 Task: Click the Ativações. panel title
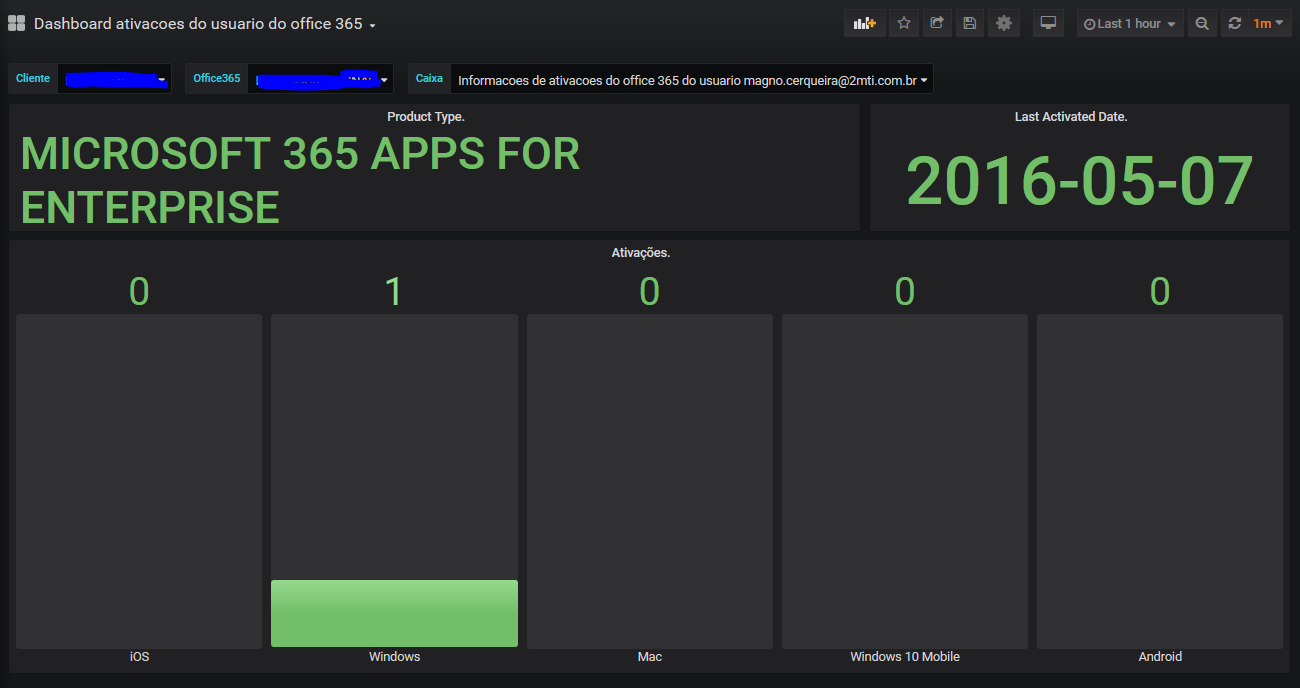[x=641, y=253]
